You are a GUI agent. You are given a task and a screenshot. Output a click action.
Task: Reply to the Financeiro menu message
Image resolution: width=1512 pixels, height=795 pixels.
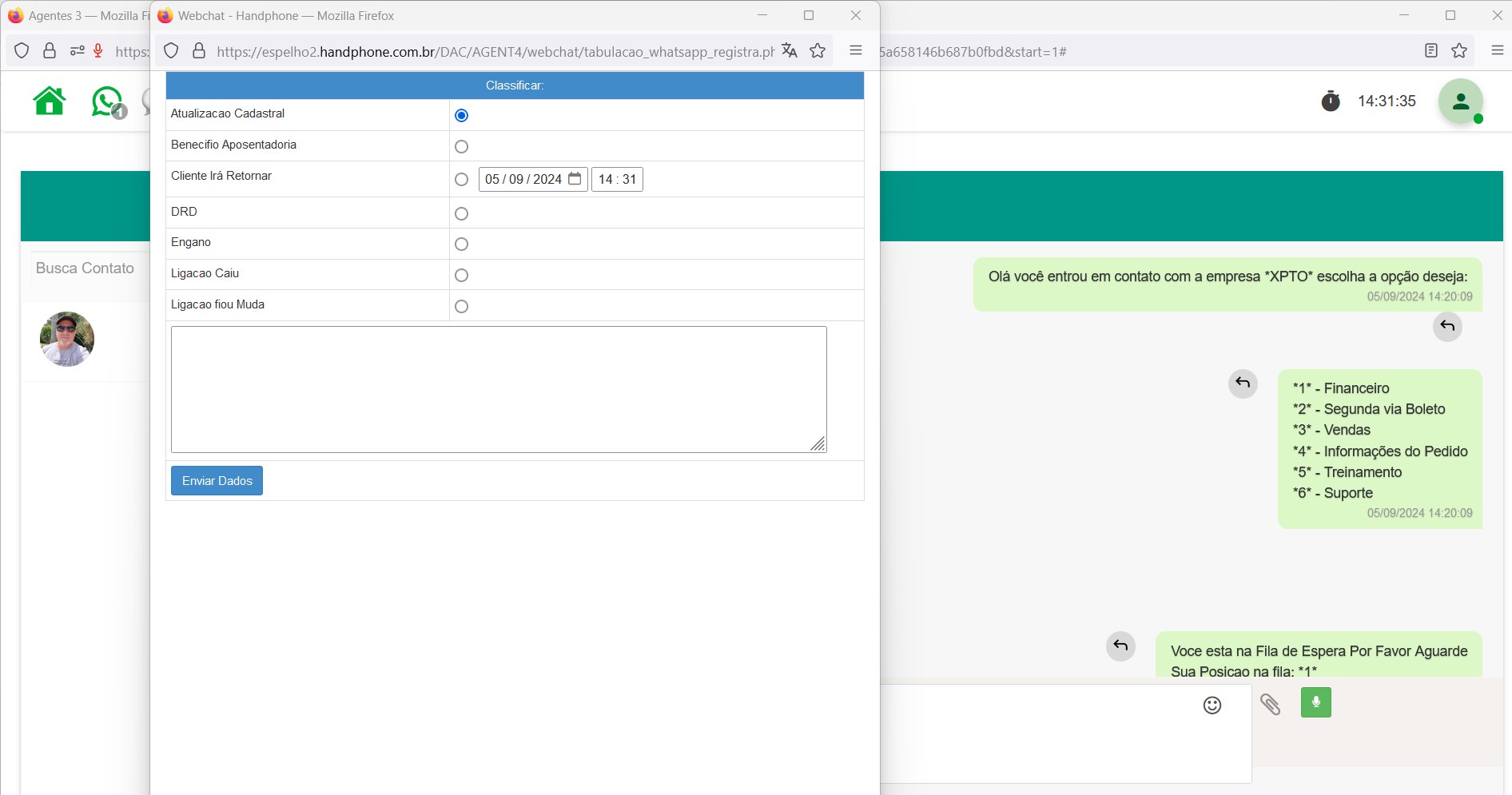pos(1243,384)
